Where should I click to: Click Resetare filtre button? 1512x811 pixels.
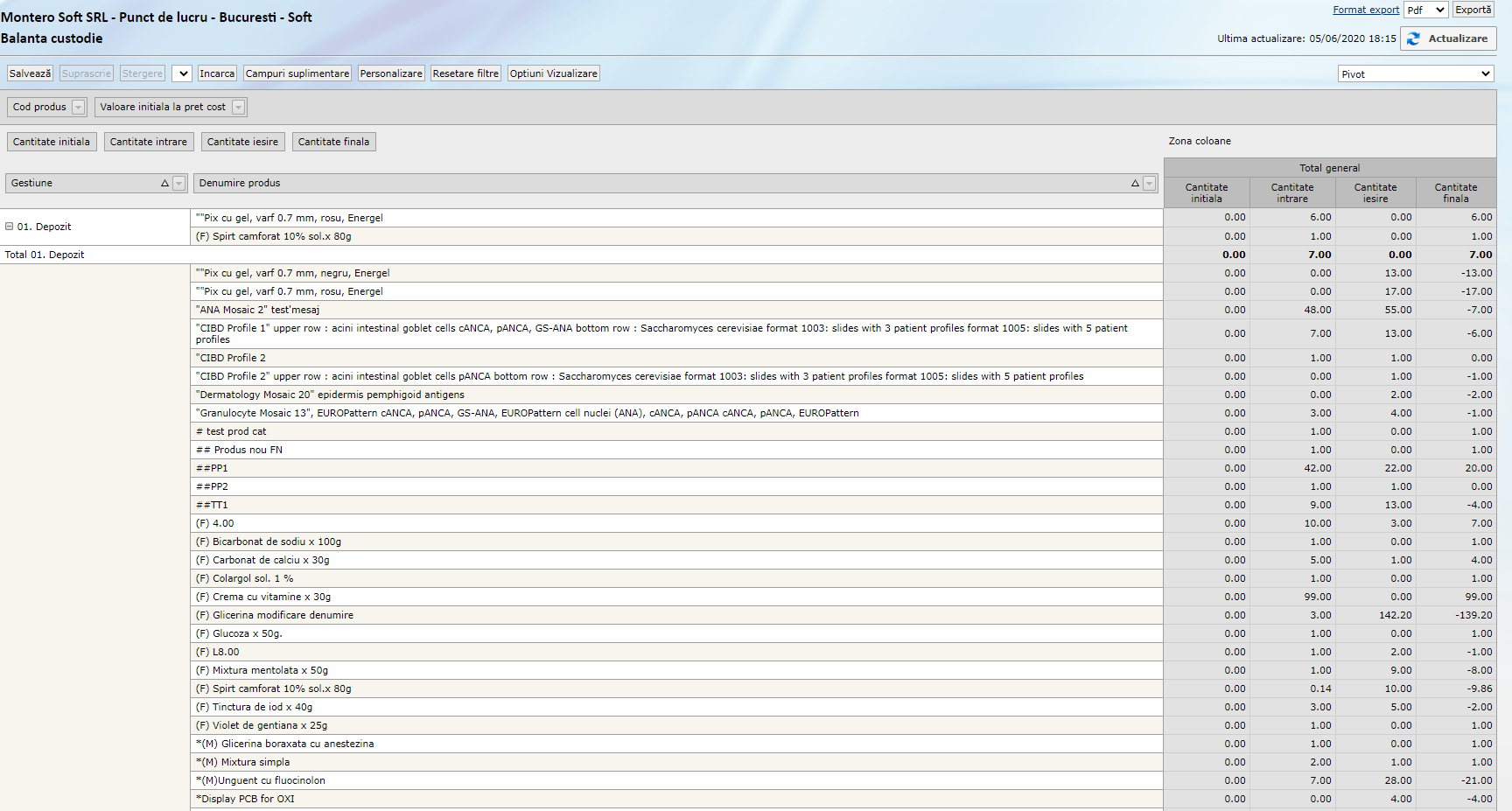click(465, 73)
